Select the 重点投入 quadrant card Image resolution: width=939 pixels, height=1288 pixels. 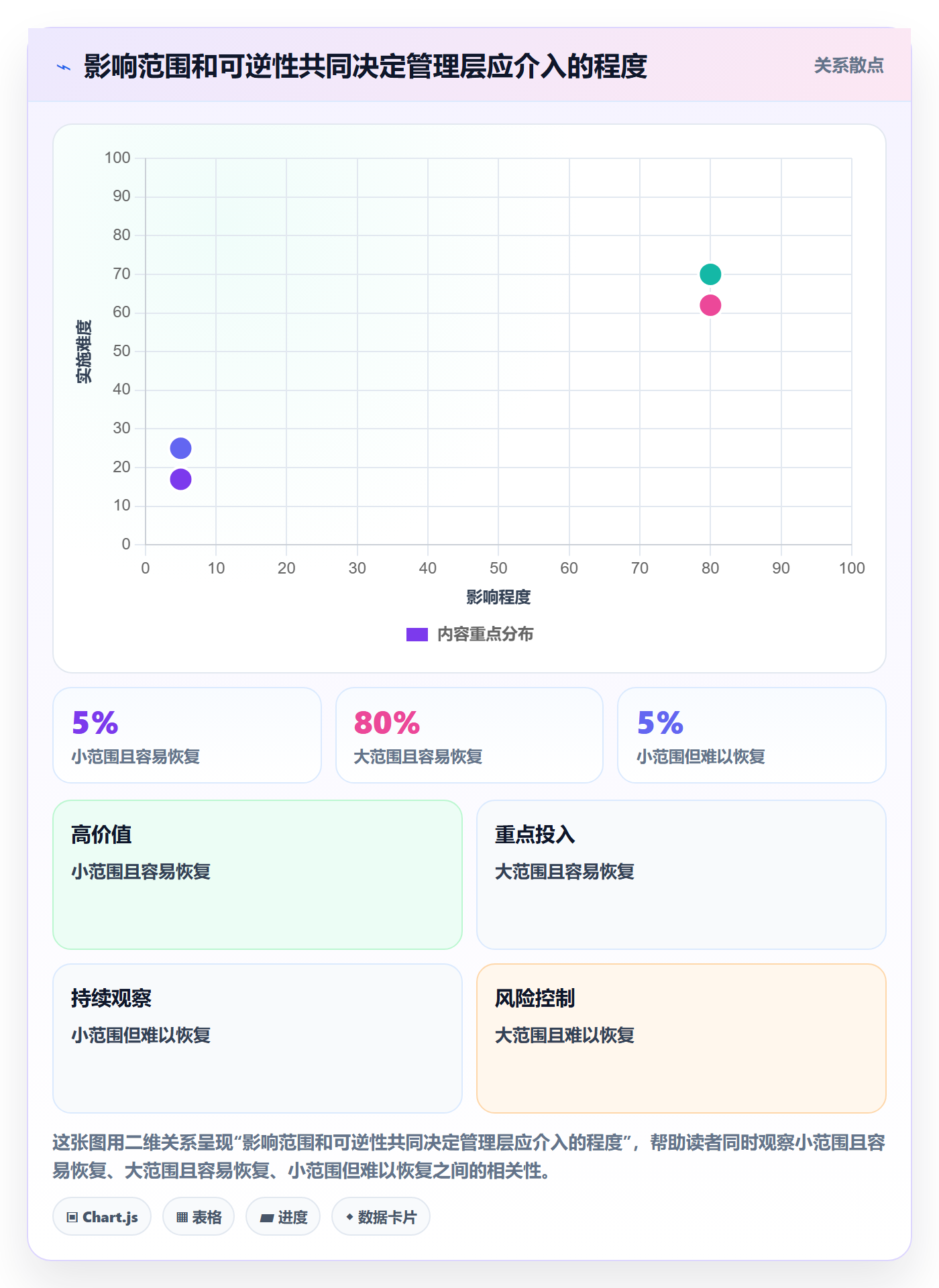point(681,875)
